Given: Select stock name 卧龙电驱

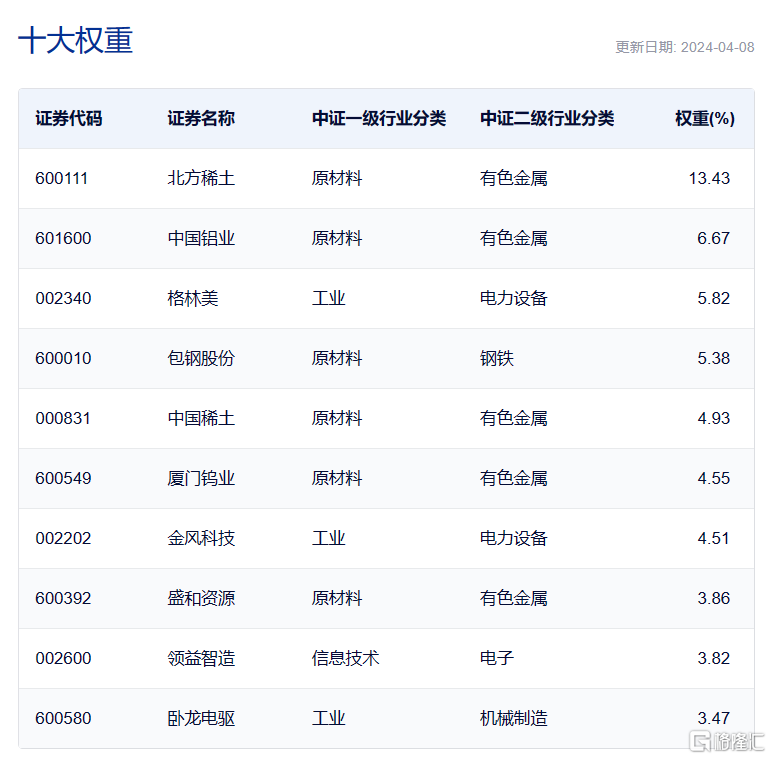Looking at the screenshot, I should point(201,719).
